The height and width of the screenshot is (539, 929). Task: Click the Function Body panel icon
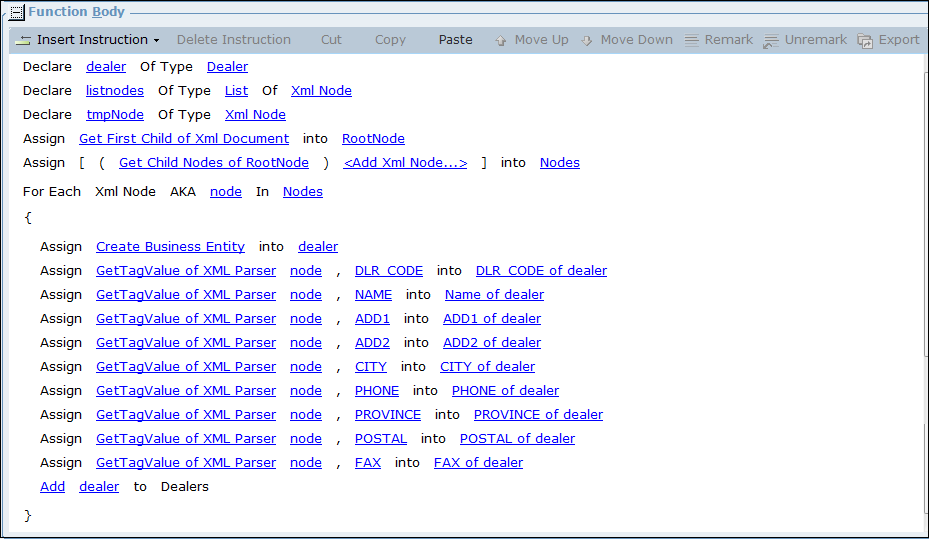tap(17, 12)
